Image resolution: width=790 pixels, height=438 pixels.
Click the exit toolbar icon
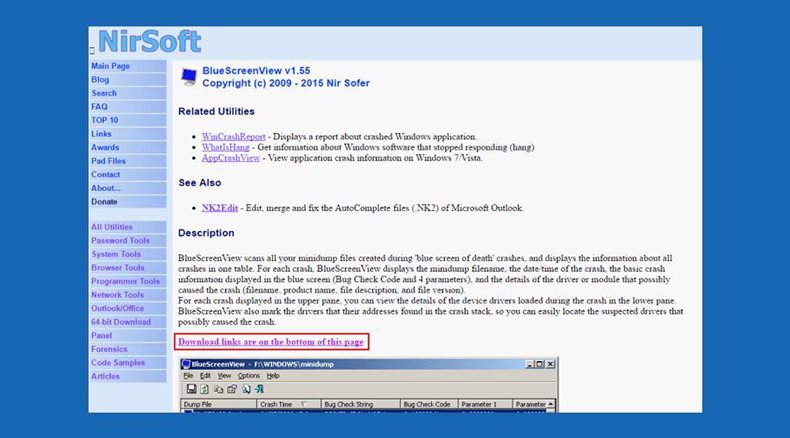[259, 389]
